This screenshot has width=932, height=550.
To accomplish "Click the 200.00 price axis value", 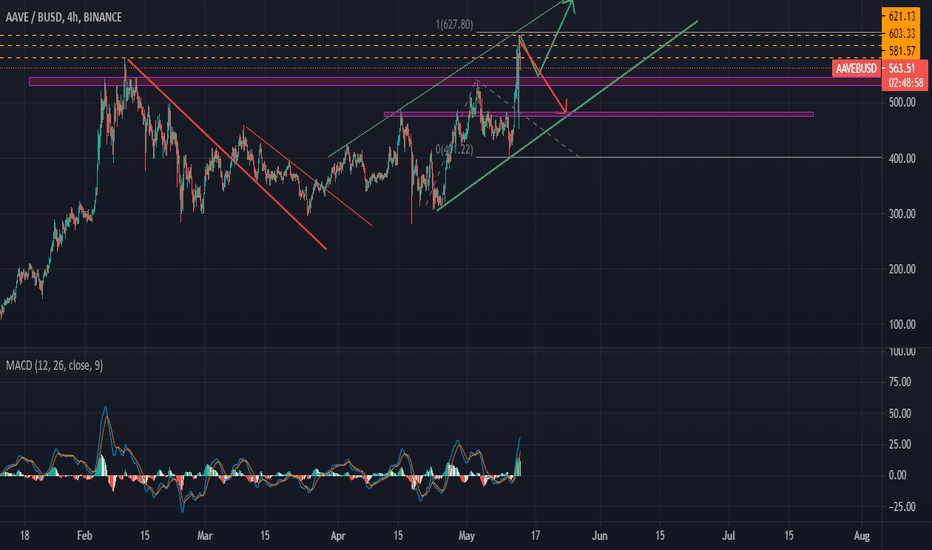I will click(x=902, y=269).
